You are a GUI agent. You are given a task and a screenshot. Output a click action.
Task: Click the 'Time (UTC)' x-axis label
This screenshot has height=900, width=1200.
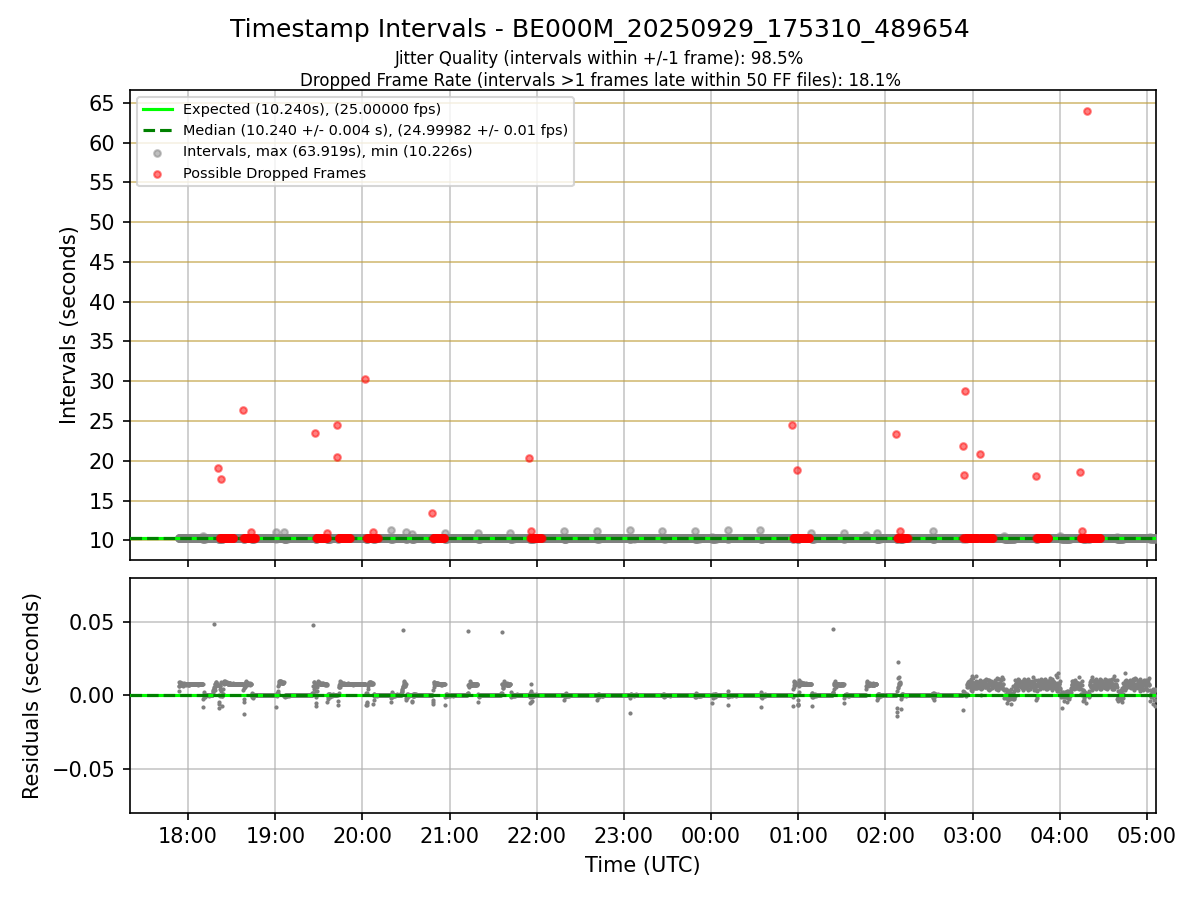click(x=642, y=865)
